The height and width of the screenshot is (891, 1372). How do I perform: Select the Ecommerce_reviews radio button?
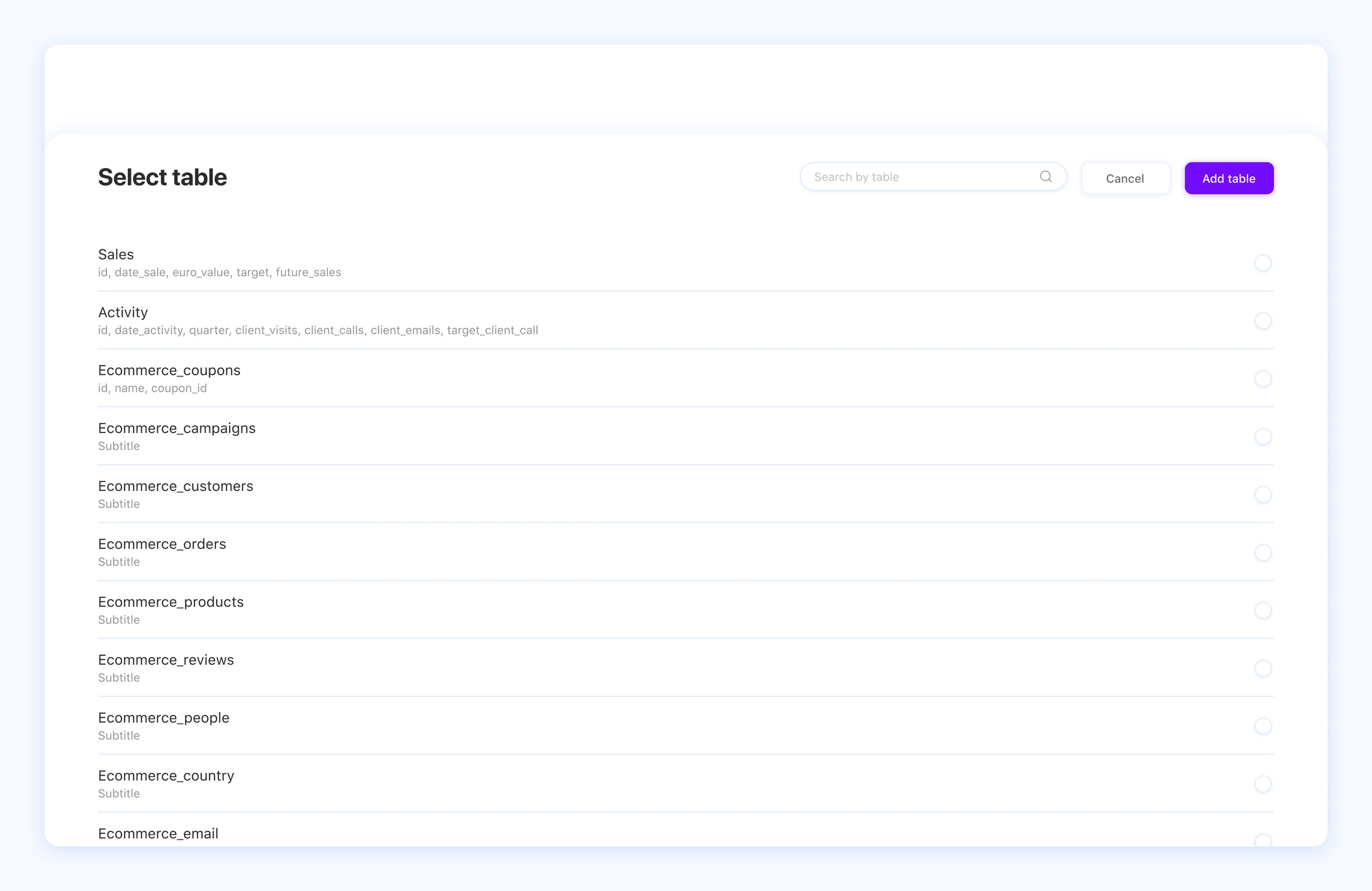click(x=1263, y=669)
